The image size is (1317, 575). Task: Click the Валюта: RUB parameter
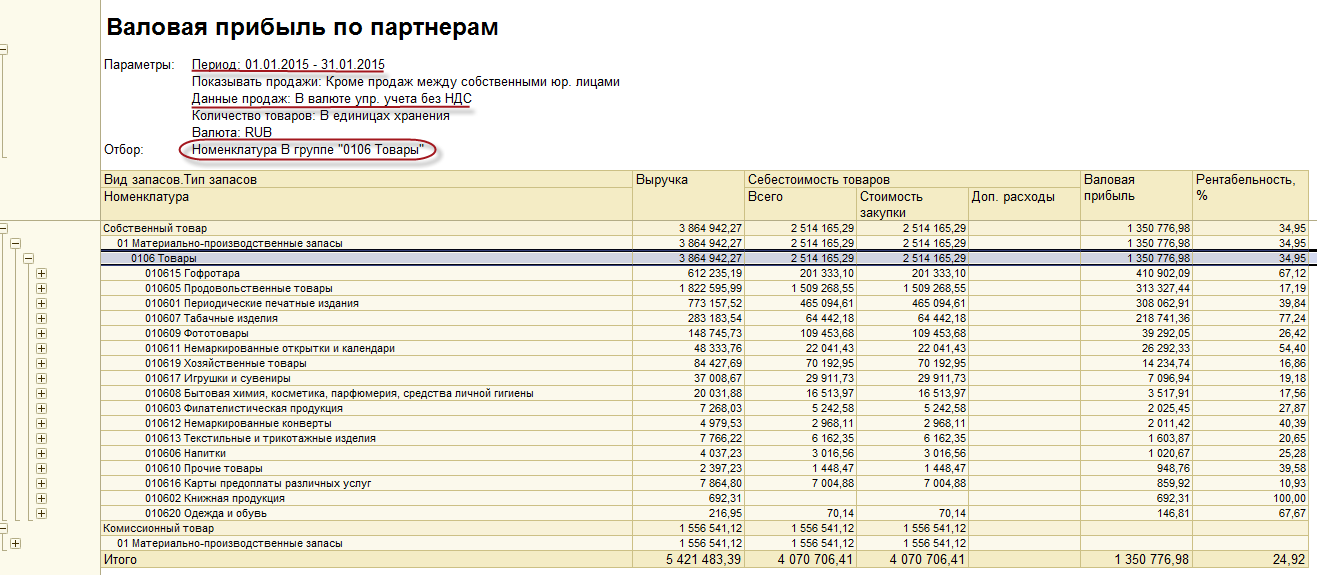[x=232, y=133]
